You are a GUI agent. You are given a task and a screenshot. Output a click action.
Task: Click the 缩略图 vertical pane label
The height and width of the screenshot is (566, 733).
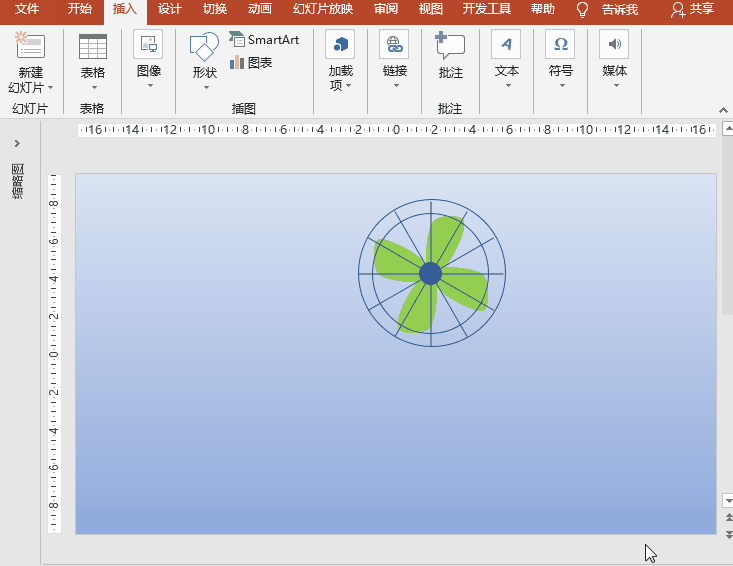point(18,181)
